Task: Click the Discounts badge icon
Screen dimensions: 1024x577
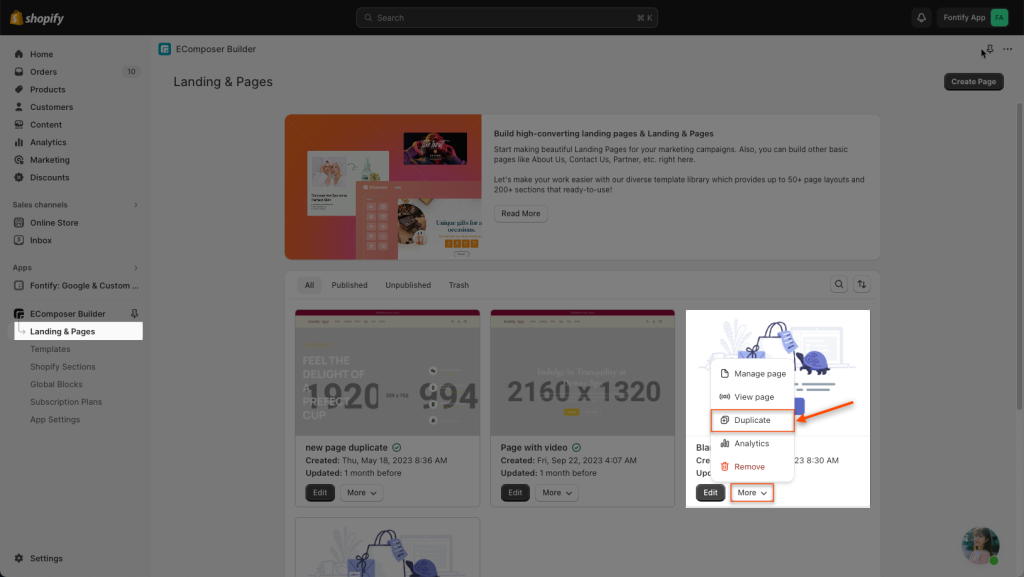Action: (19, 178)
